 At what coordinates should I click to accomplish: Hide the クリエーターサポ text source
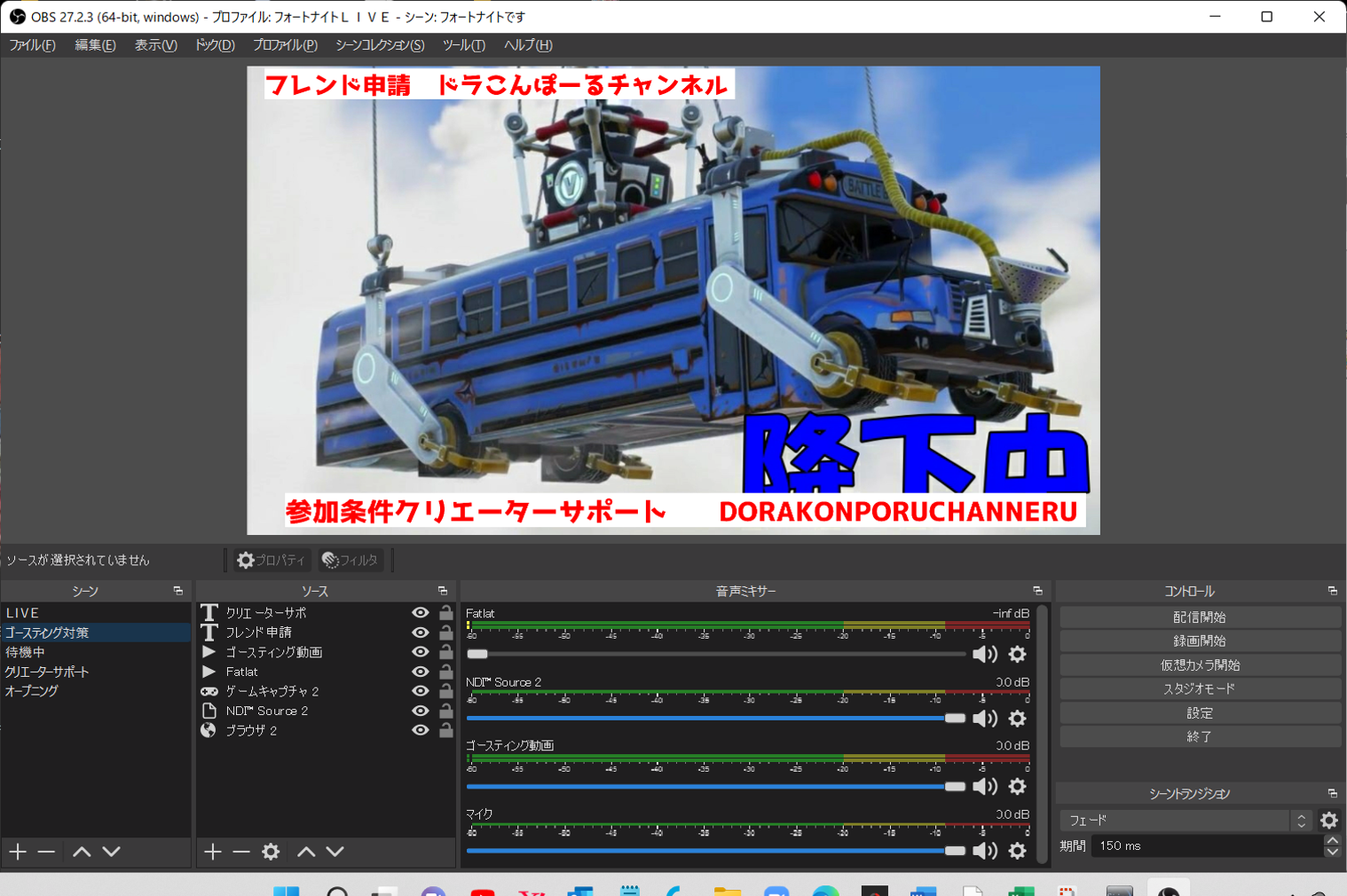pyautogui.click(x=421, y=612)
